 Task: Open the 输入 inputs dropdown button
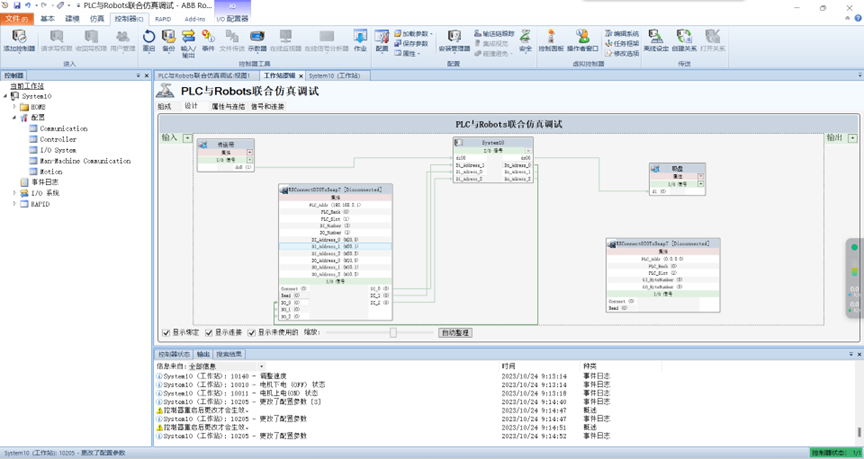(188, 138)
